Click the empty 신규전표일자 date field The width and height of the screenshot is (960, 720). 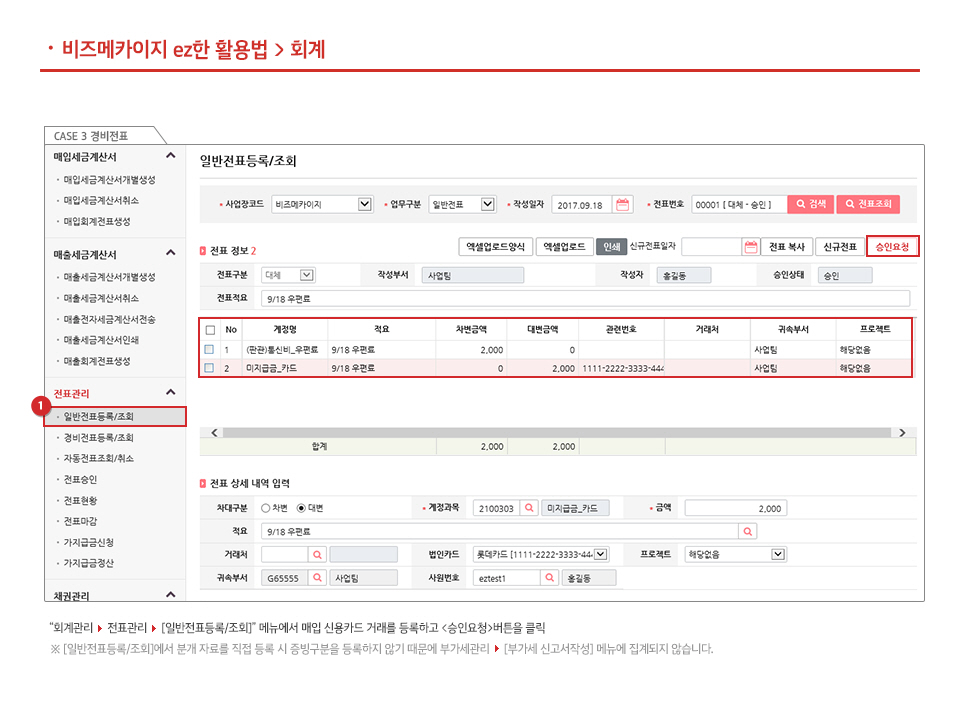pyautogui.click(x=711, y=247)
